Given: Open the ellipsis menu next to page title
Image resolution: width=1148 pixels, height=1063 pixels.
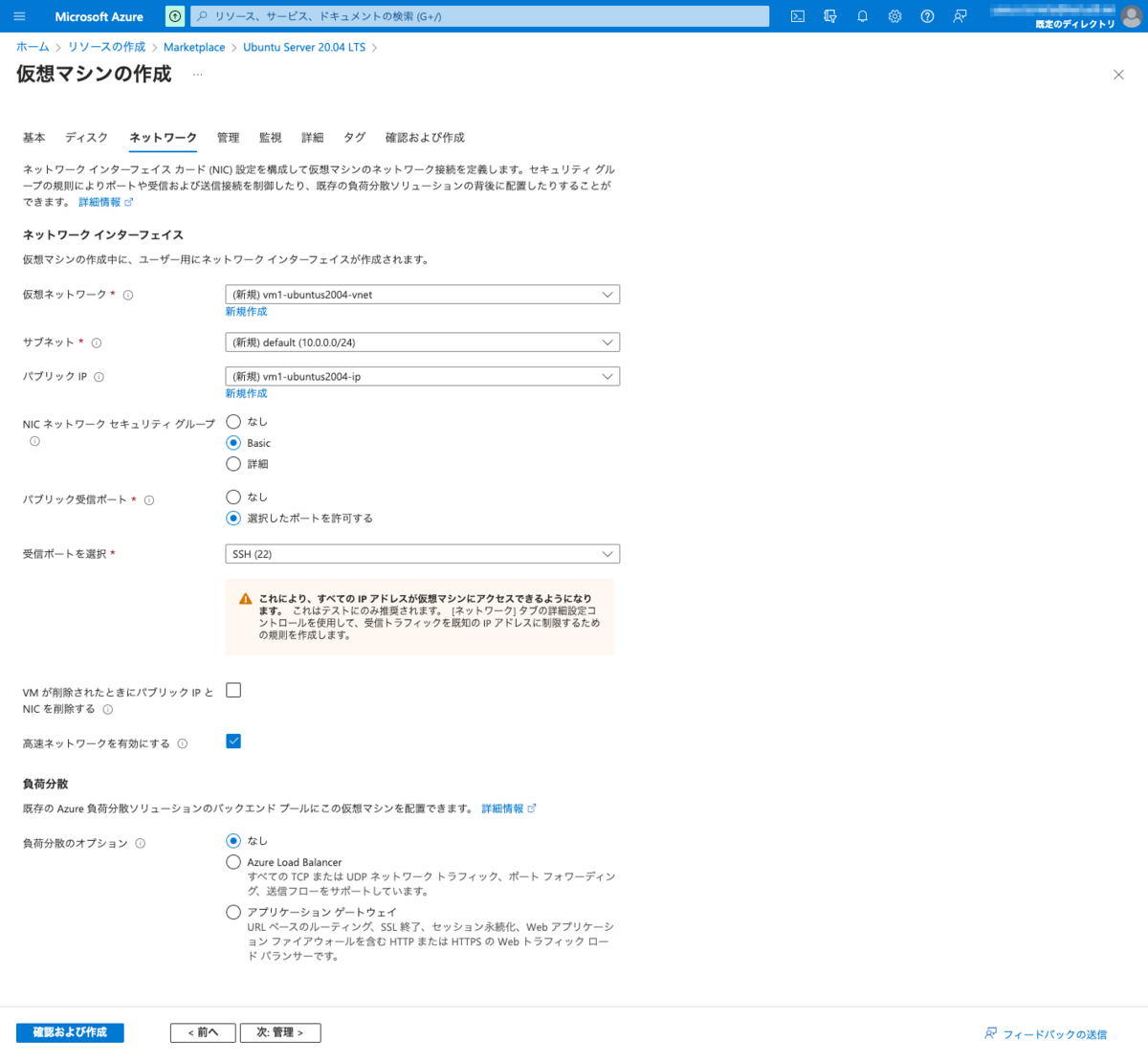Looking at the screenshot, I should pos(198,75).
